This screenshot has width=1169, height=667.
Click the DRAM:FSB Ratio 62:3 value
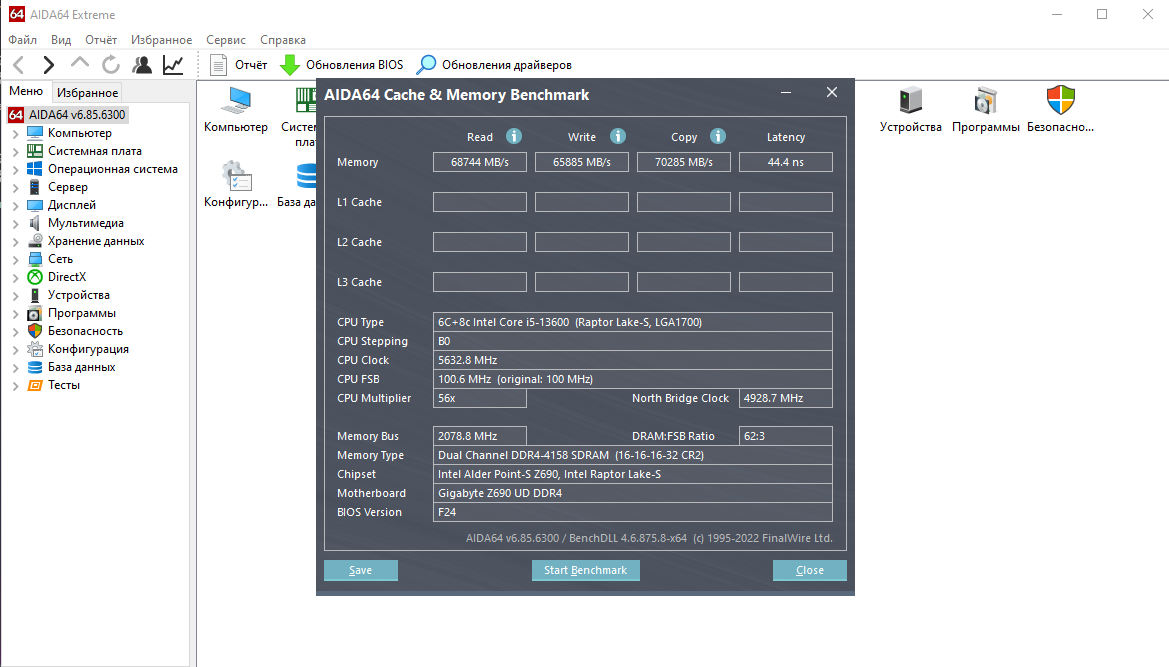(x=786, y=436)
